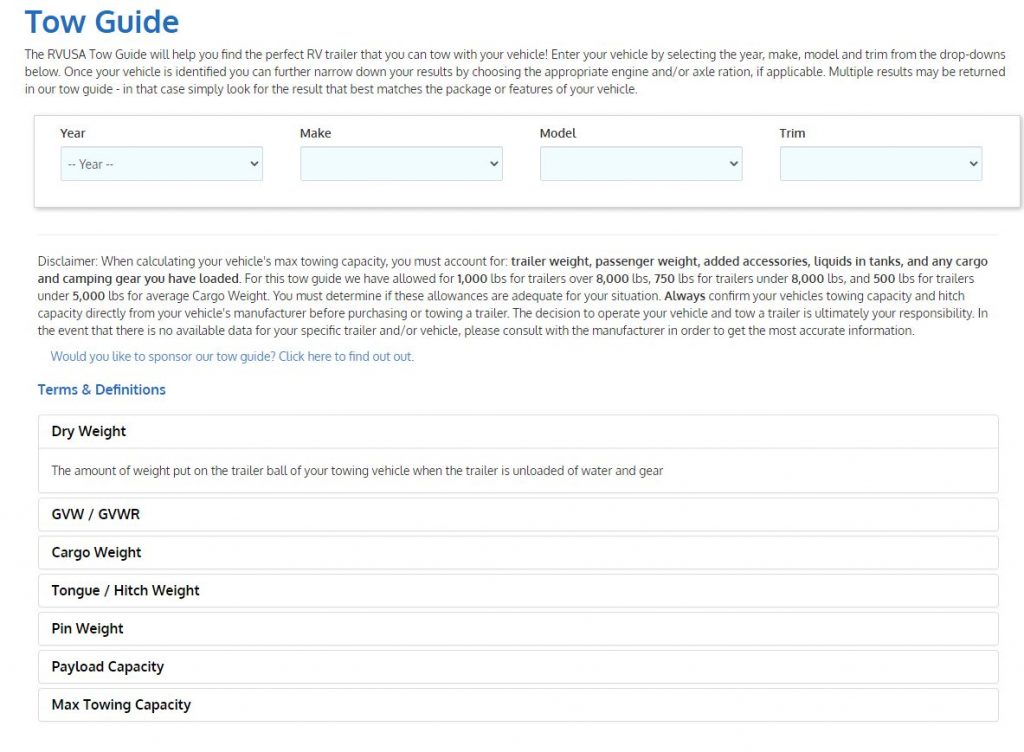The width and height of the screenshot is (1024, 752).
Task: Open the Make dropdown
Action: pos(401,164)
